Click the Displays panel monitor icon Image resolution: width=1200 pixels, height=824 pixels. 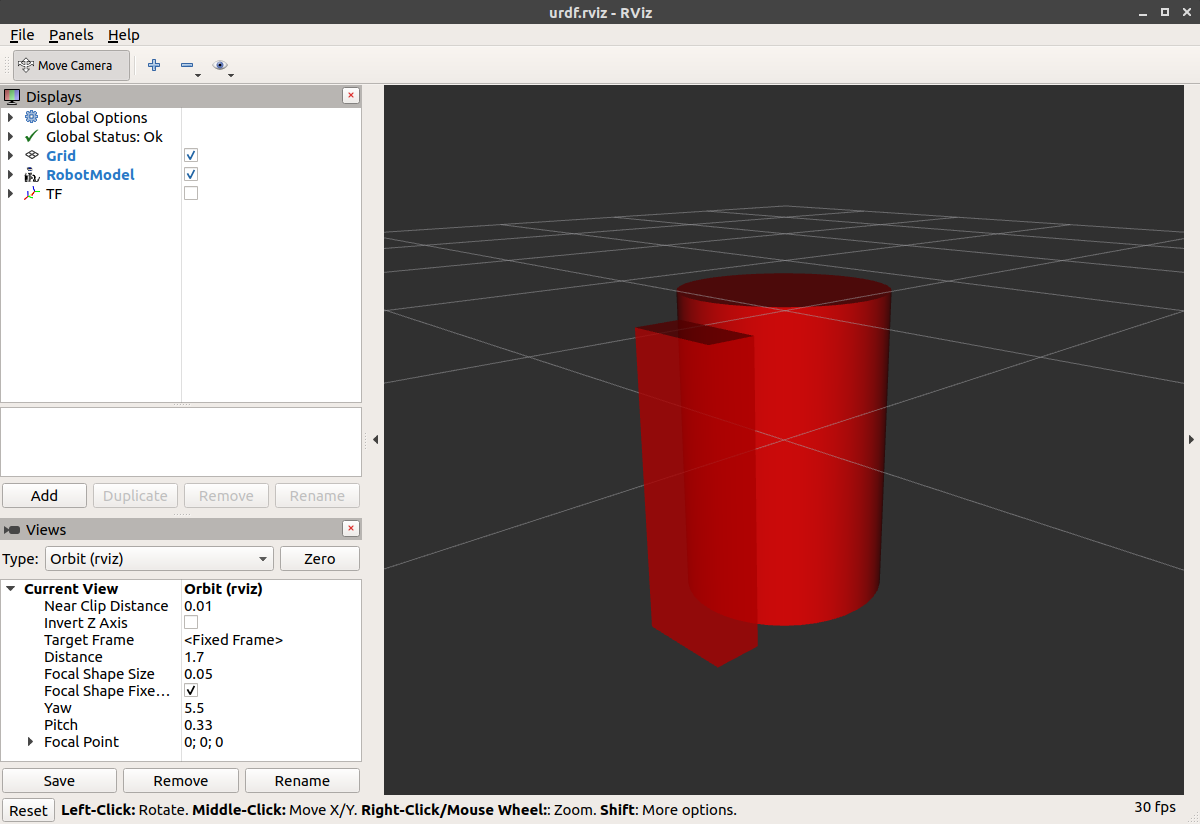pos(12,97)
